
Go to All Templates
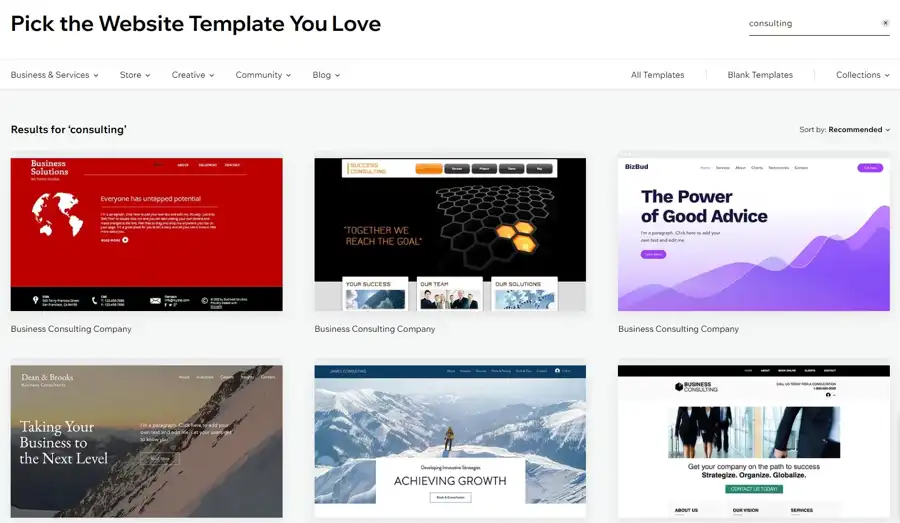657,75
